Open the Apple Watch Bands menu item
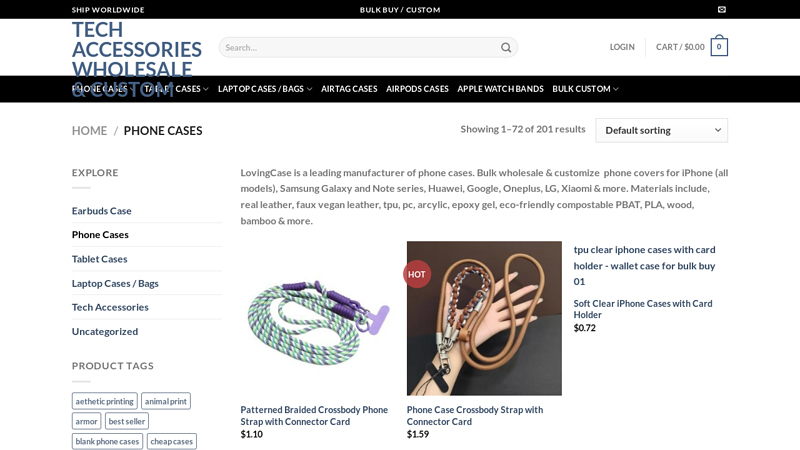The width and height of the screenshot is (800, 450). (500, 89)
